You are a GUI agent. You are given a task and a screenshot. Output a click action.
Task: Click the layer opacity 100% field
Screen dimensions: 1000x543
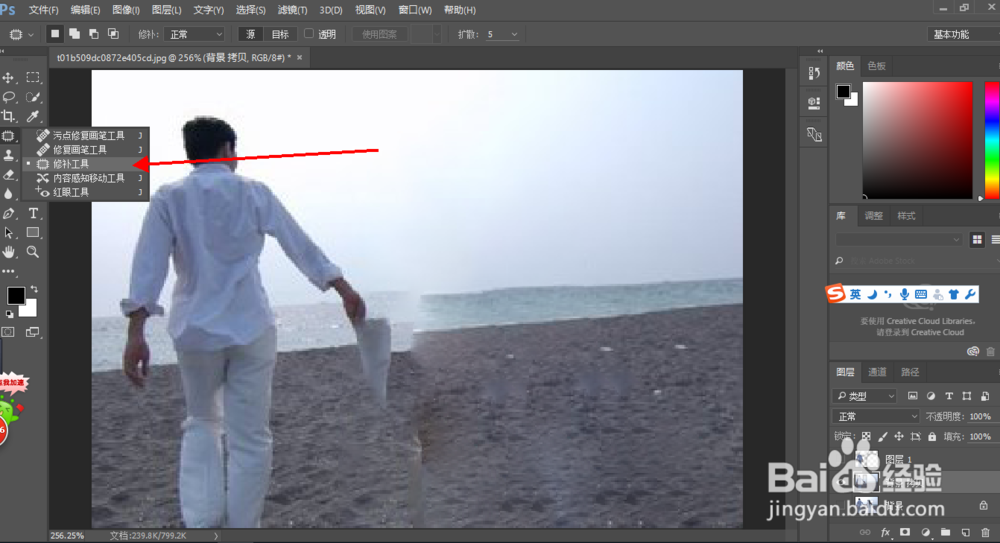[980, 417]
